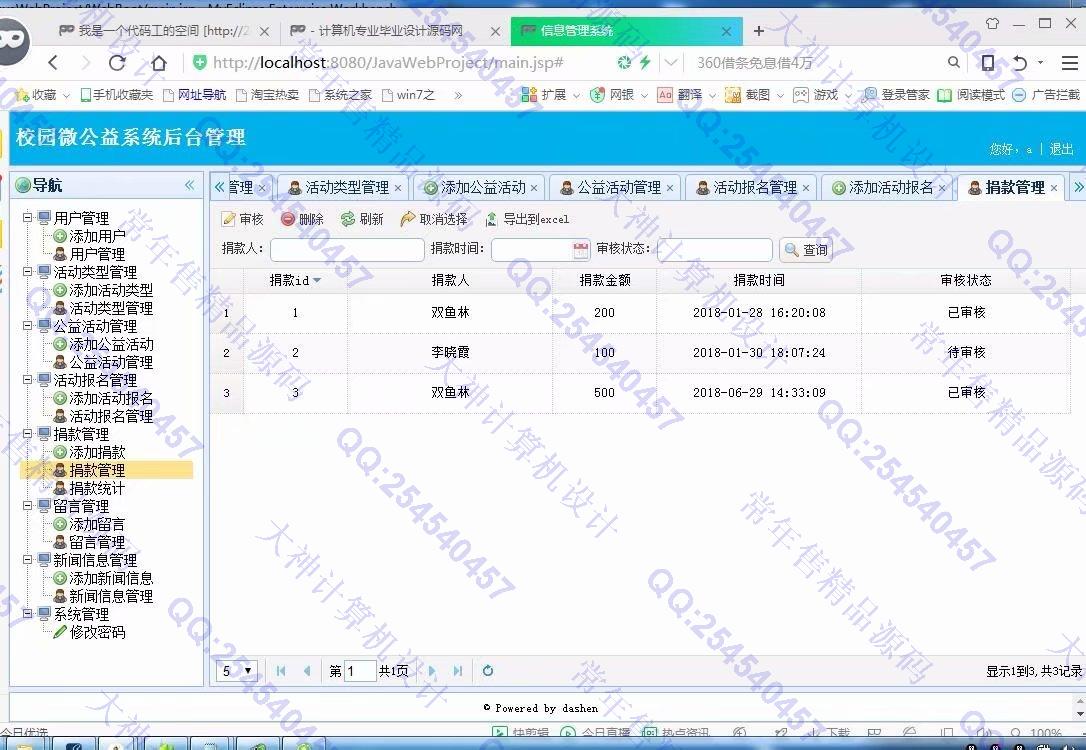1086x750 pixels.
Task: Click the 捐款时间 column header
Action: tap(759, 280)
